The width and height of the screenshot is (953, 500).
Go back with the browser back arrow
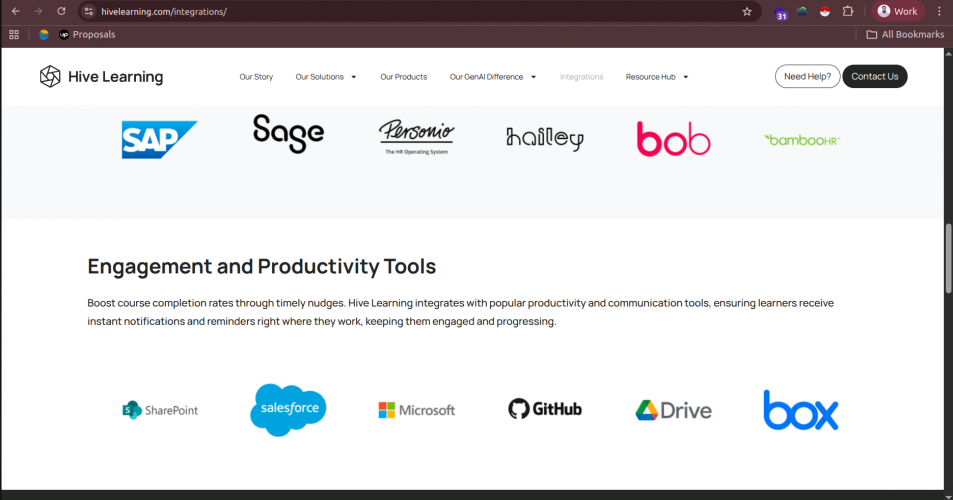(16, 12)
